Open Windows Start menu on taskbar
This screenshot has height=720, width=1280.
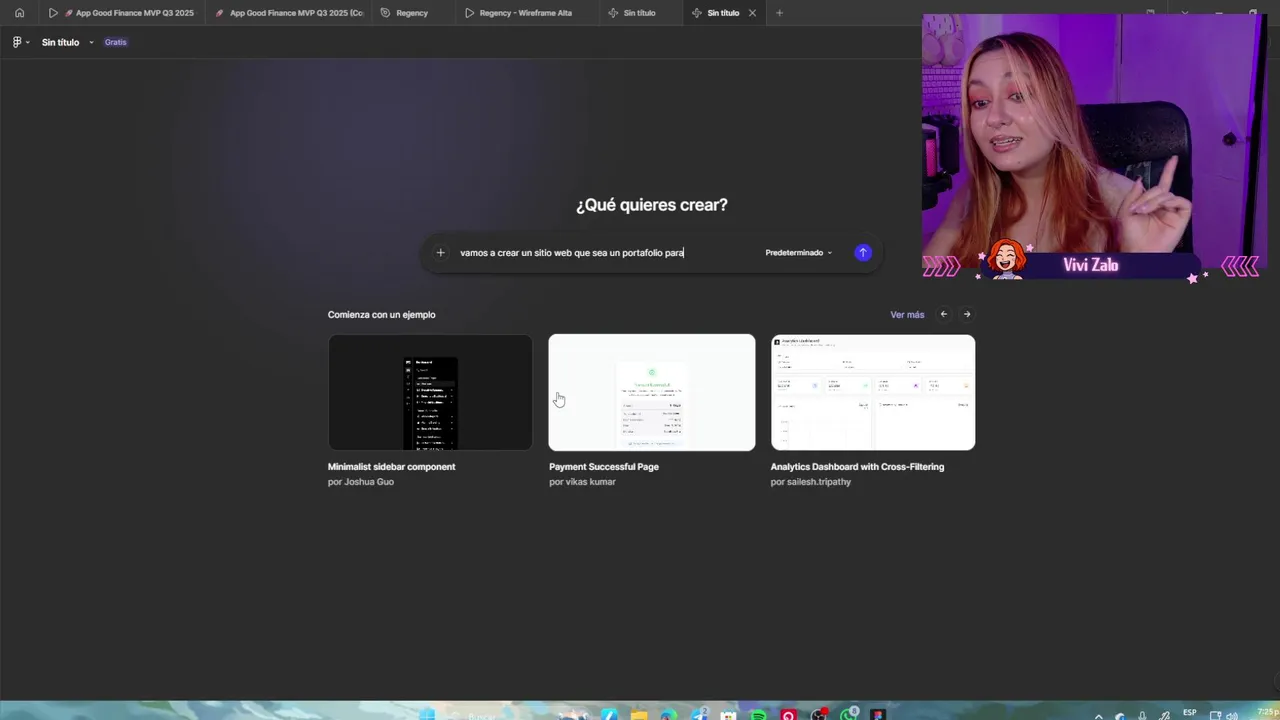click(428, 714)
